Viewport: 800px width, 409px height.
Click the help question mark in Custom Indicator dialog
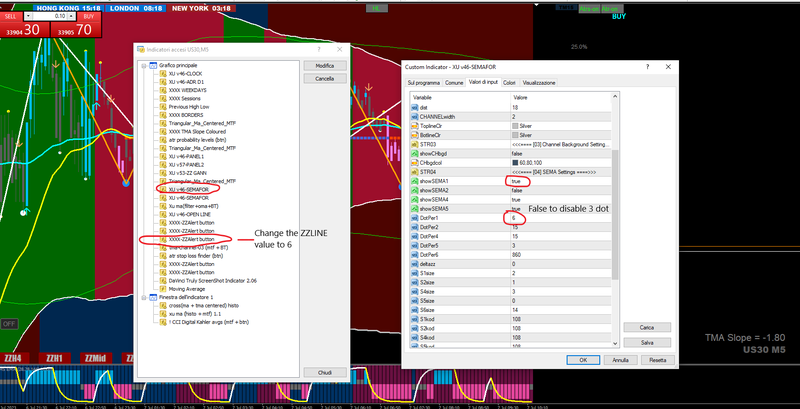pyautogui.click(x=647, y=67)
